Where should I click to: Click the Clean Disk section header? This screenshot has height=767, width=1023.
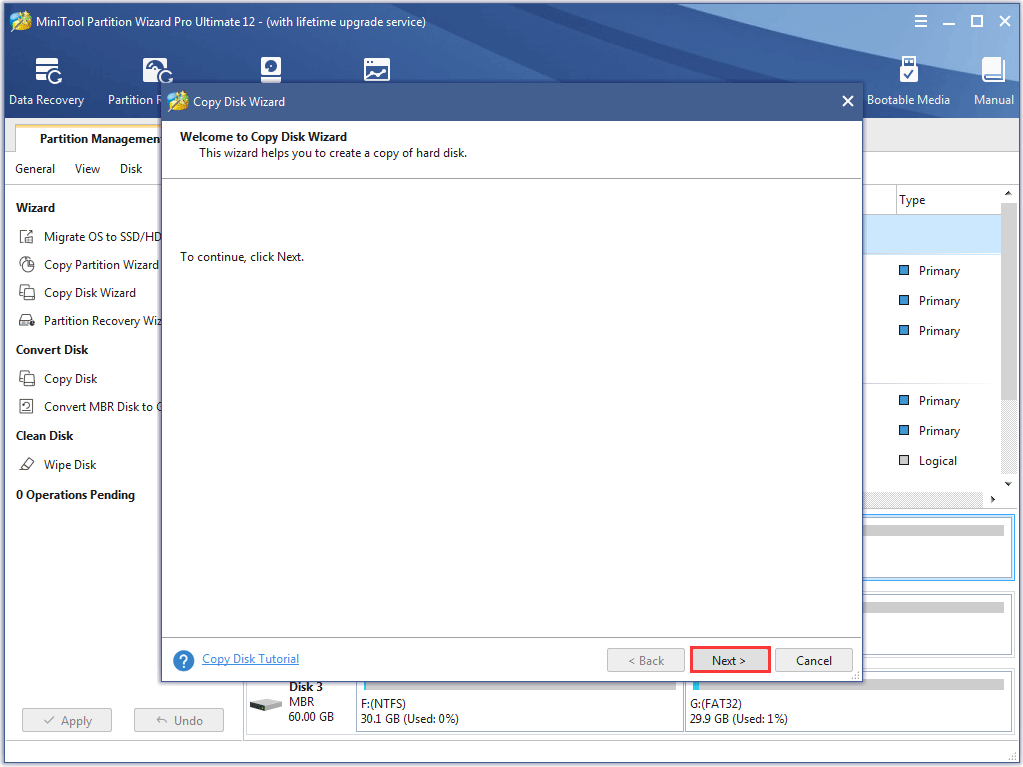pos(44,436)
